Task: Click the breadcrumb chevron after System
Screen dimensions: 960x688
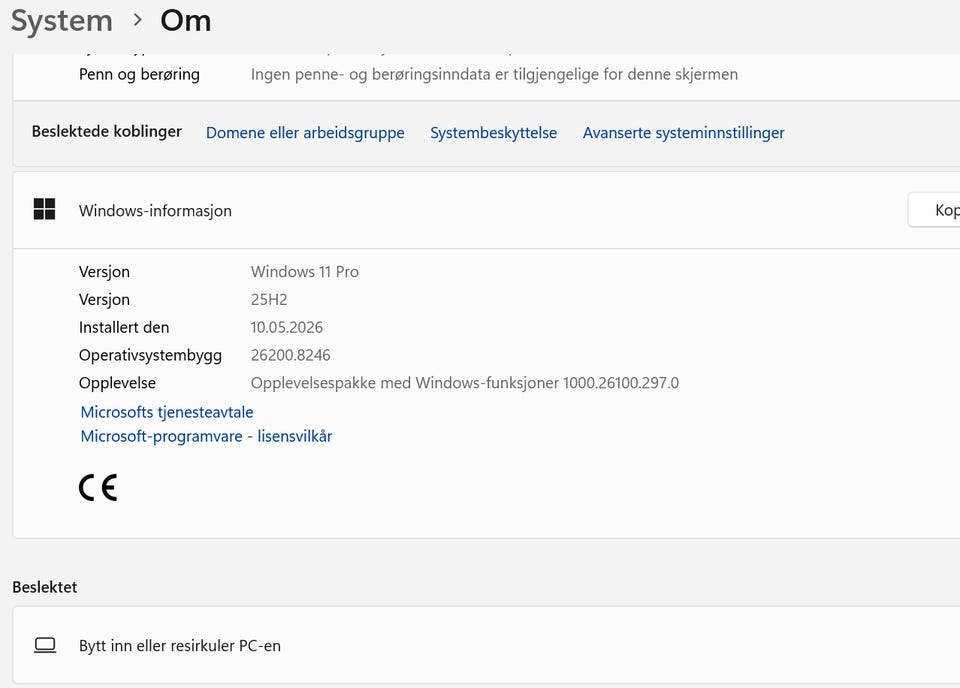Action: 138,20
